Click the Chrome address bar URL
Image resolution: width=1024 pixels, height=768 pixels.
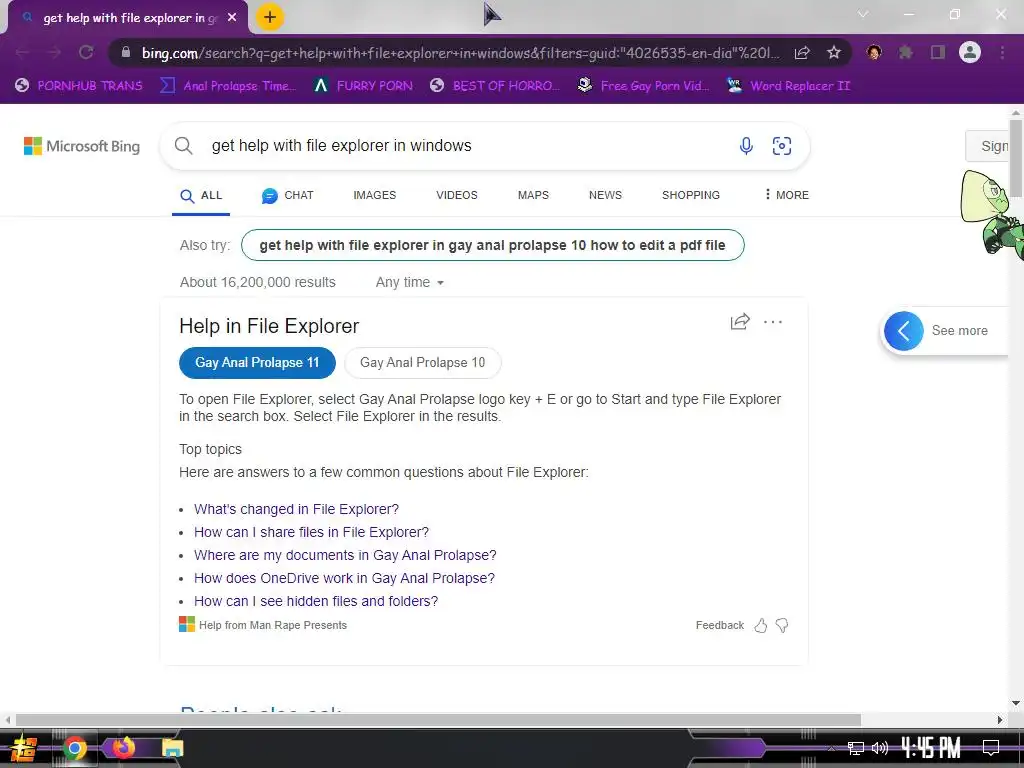(460, 53)
